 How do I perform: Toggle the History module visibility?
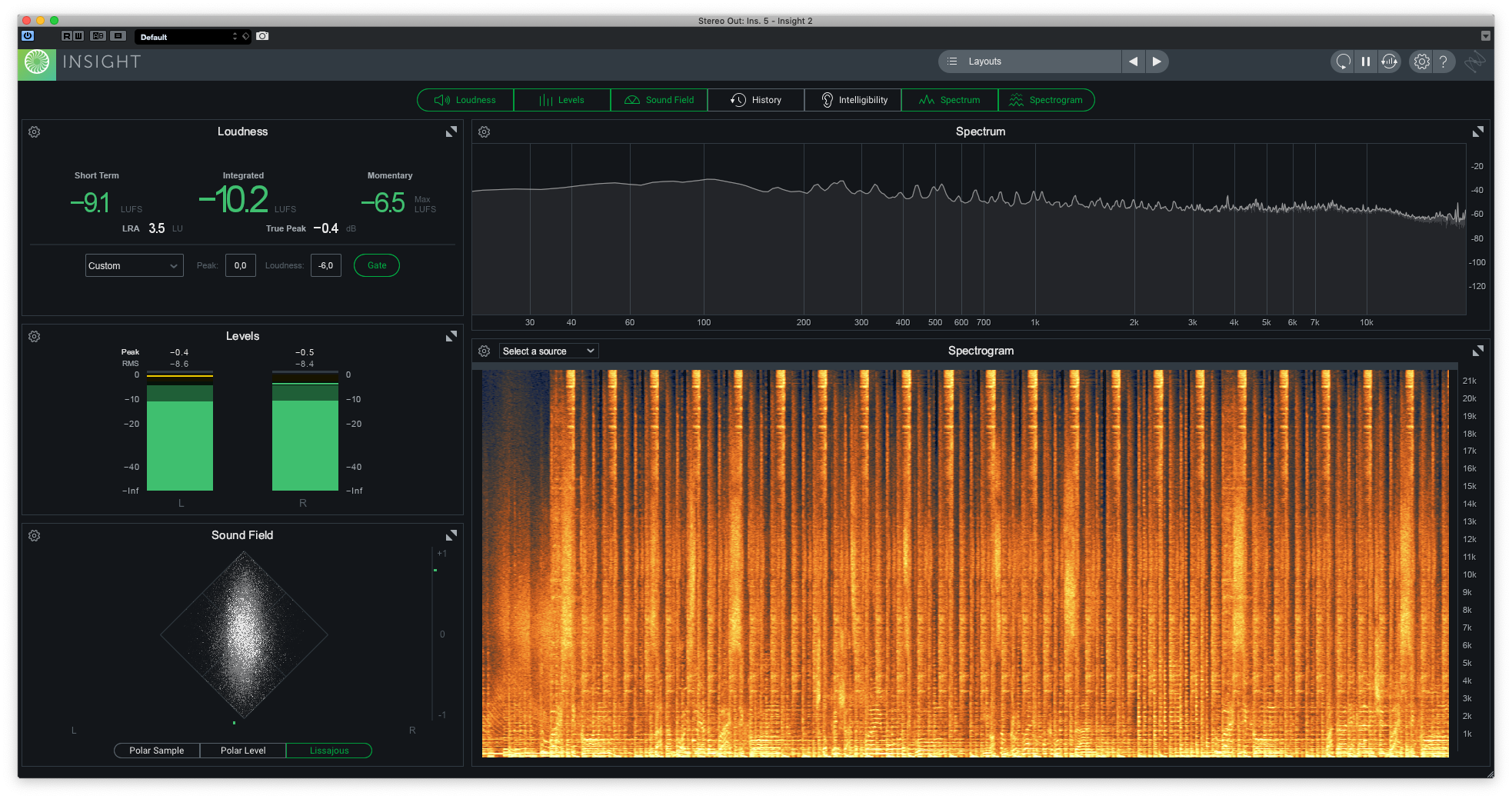pos(756,100)
